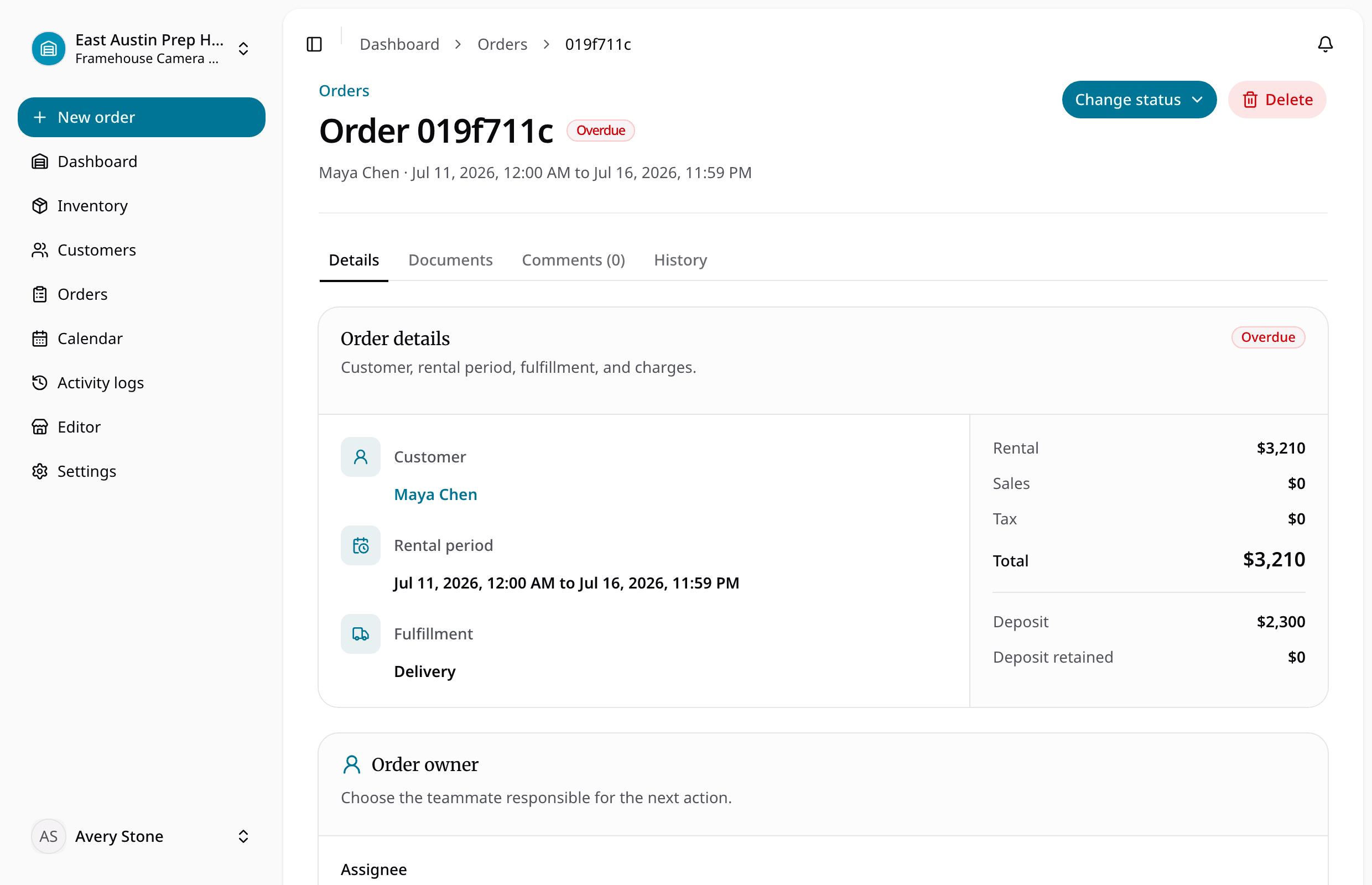This screenshot has height=885, width=1372.
Task: Click the Orders clipboard icon
Action: [40, 294]
